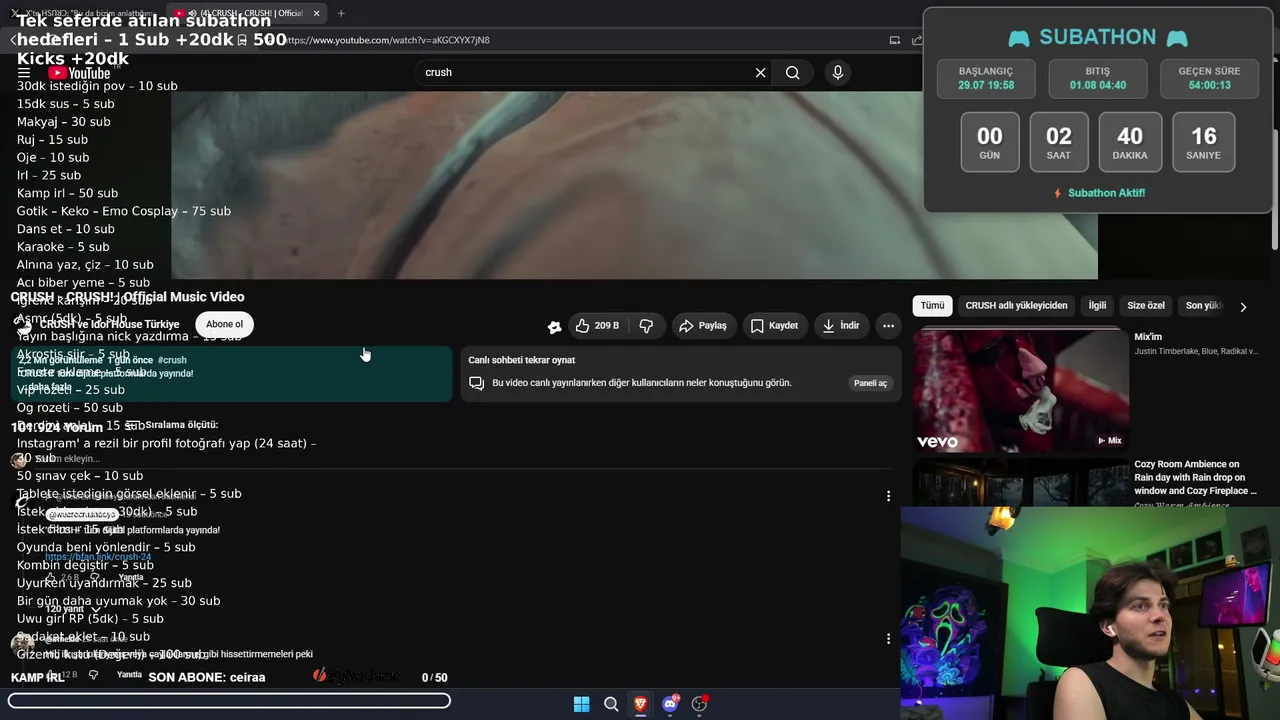This screenshot has width=1280, height=720.
Task: Click the magnifier search button on YouTube
Action: pos(792,72)
